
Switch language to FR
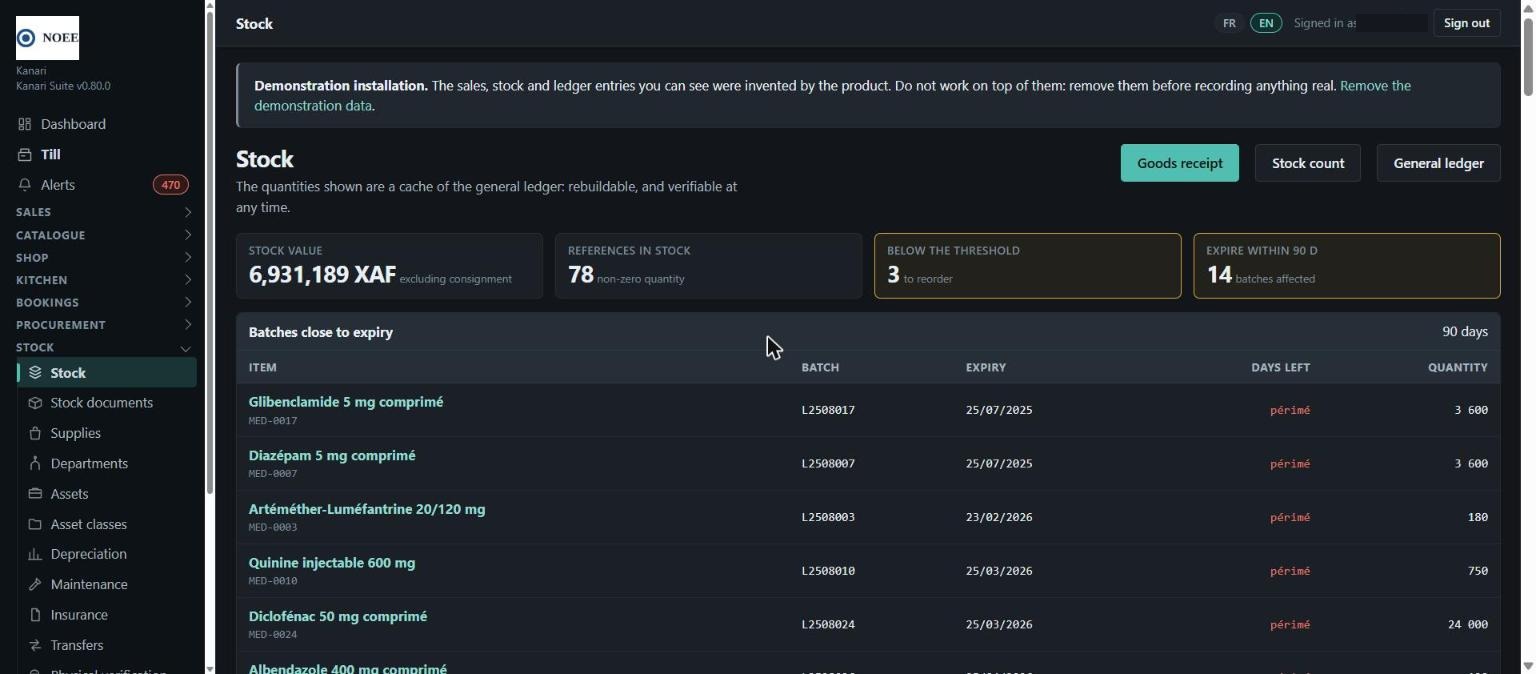(x=1229, y=23)
